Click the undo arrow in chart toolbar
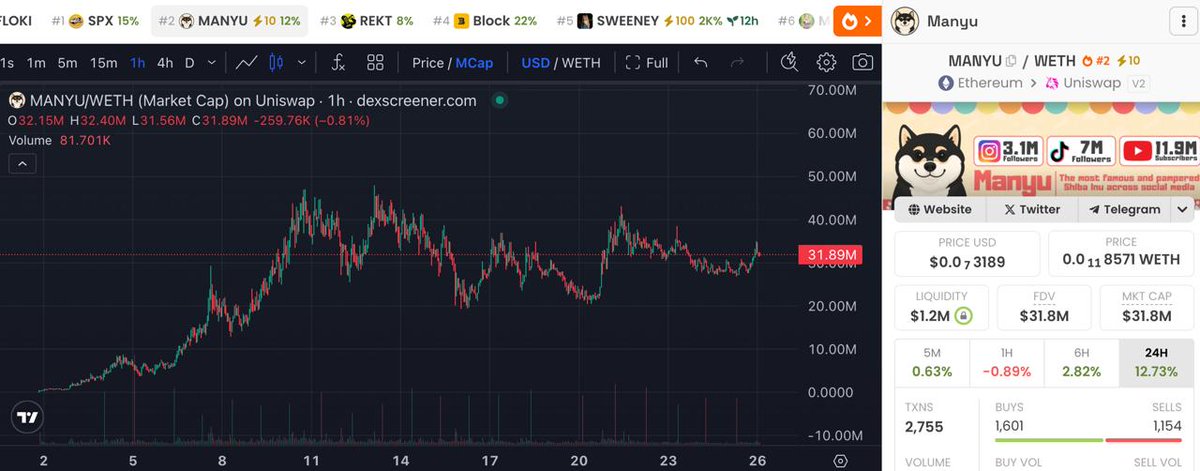 tap(701, 62)
